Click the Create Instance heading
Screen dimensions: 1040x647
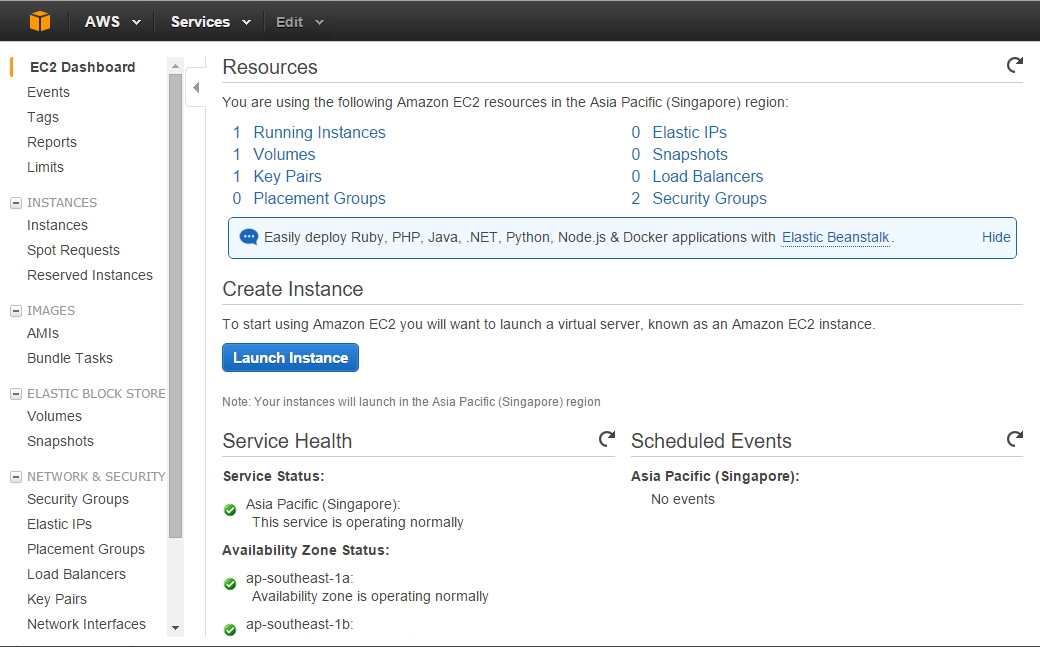point(292,289)
